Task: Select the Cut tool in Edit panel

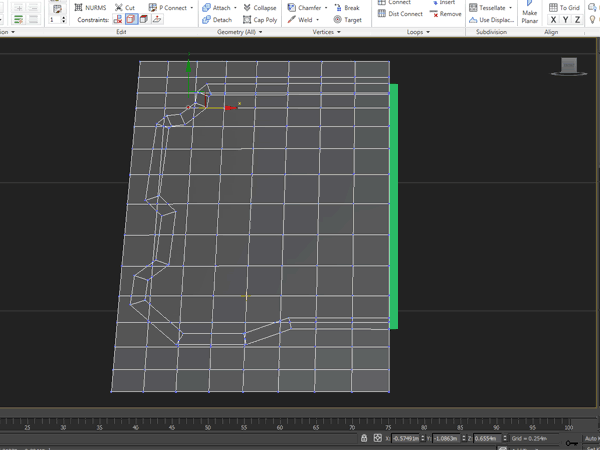Action: [124, 7]
